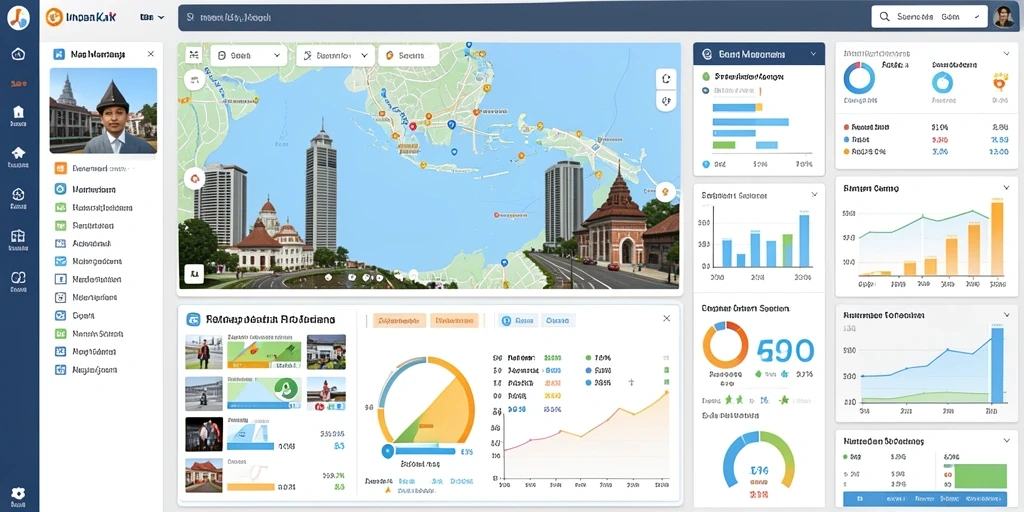
Task: Click the building grid icon in the sidebar
Action: tap(18, 236)
